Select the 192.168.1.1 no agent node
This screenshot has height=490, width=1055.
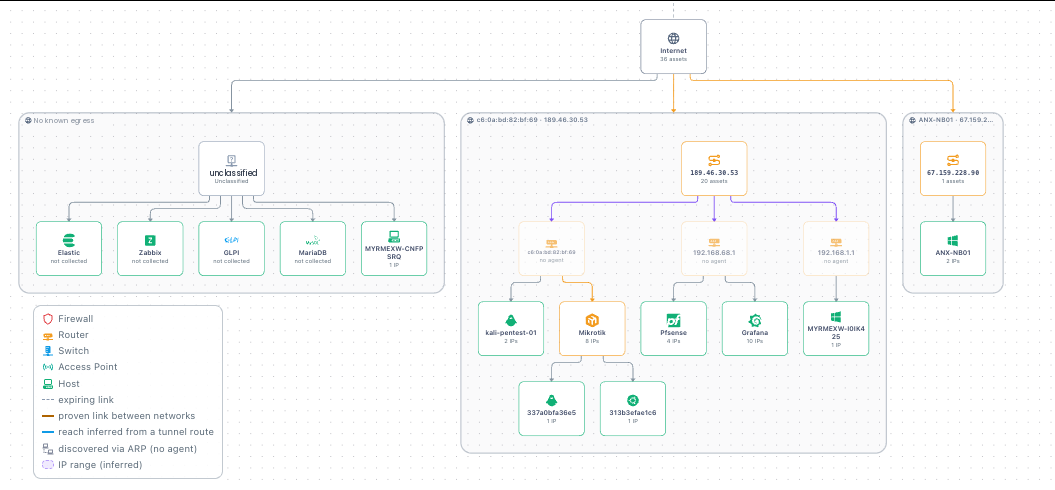pyautogui.click(x=836, y=248)
